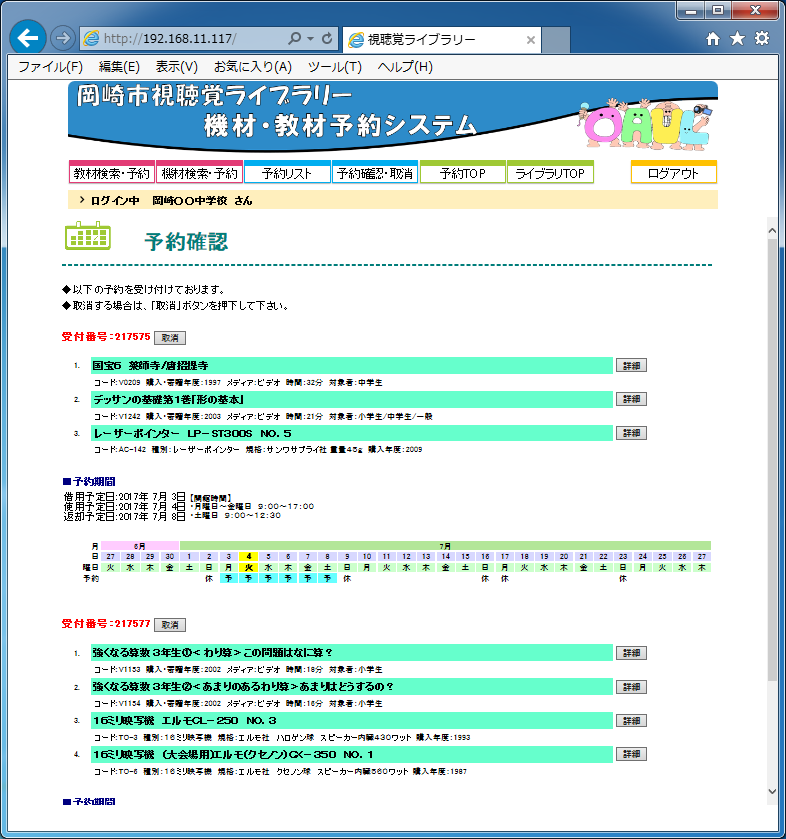Close the 視聴覚ライブラリー tab
786x839 pixels.
531,40
